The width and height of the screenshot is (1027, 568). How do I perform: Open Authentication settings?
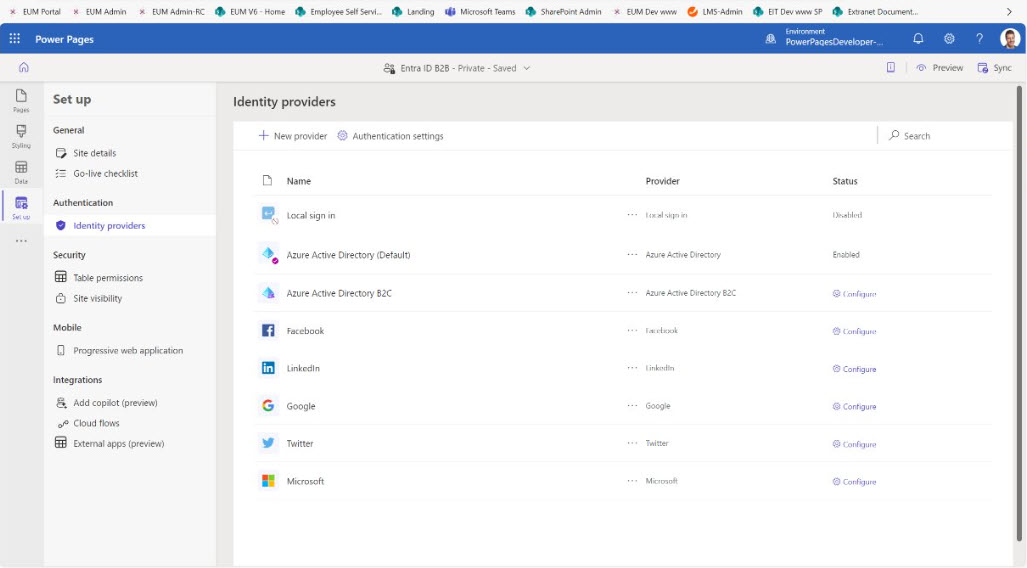(390, 136)
